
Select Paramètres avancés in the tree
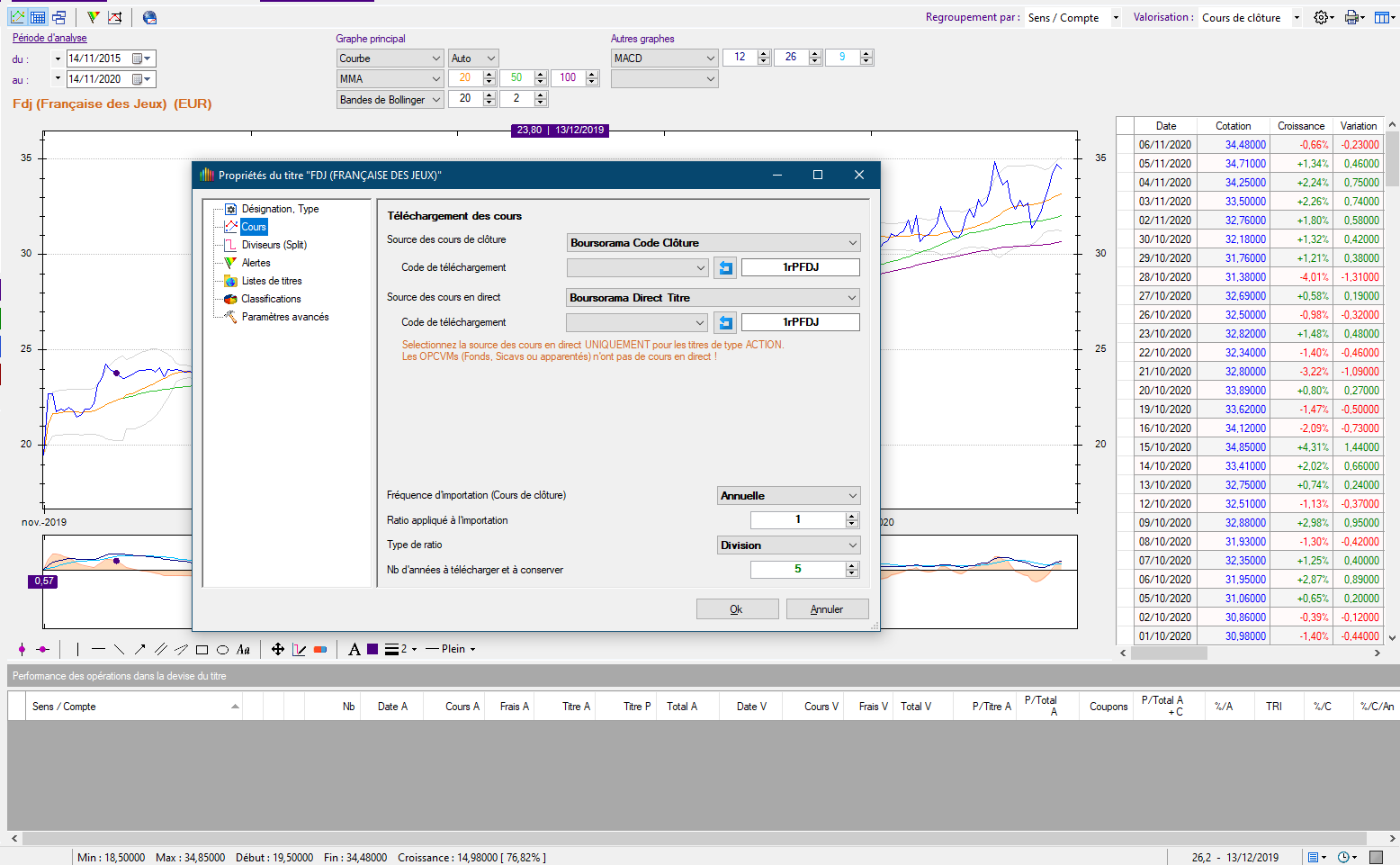tap(284, 317)
